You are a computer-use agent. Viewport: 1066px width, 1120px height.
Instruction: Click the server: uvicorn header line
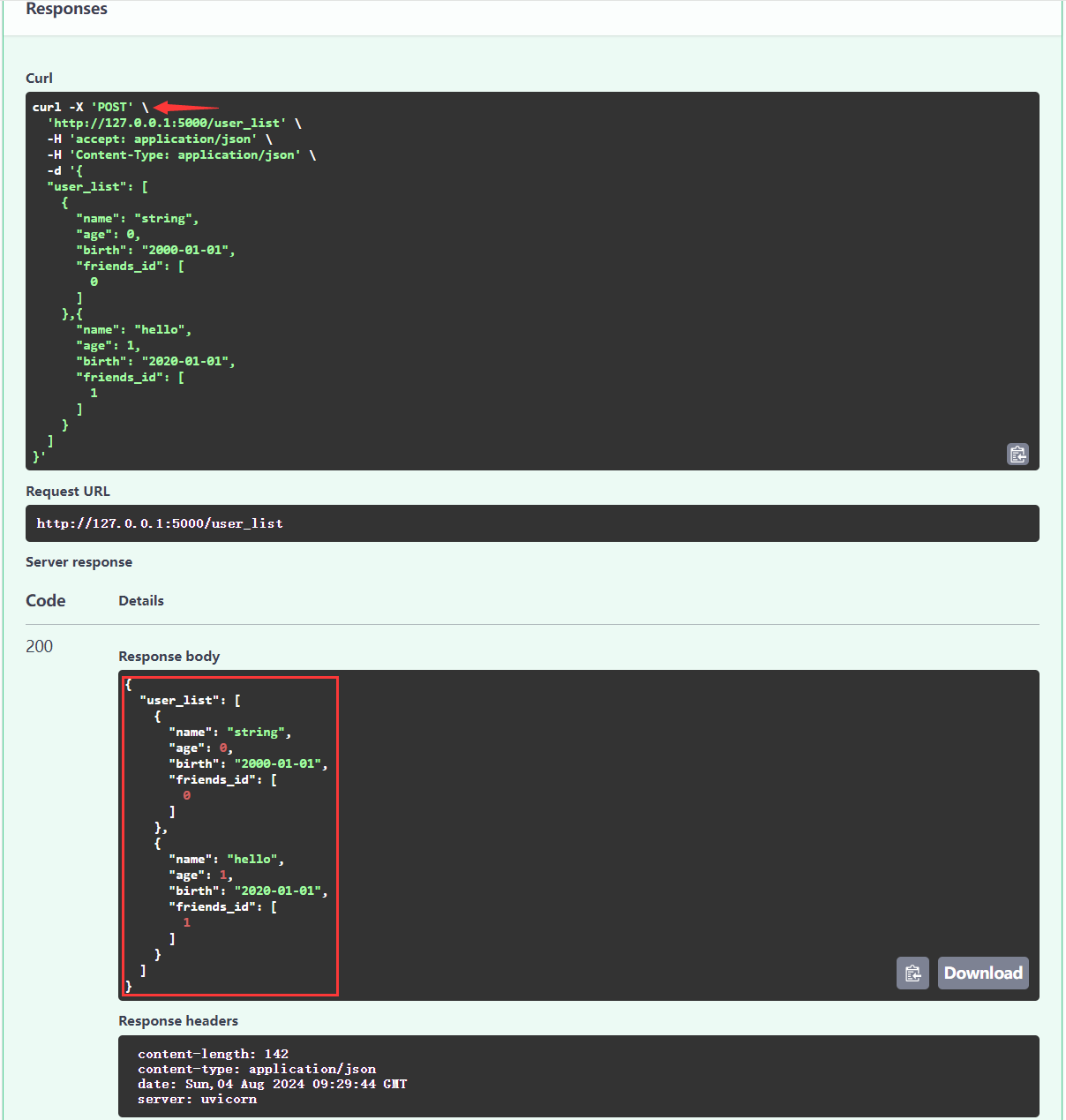pos(197,1099)
